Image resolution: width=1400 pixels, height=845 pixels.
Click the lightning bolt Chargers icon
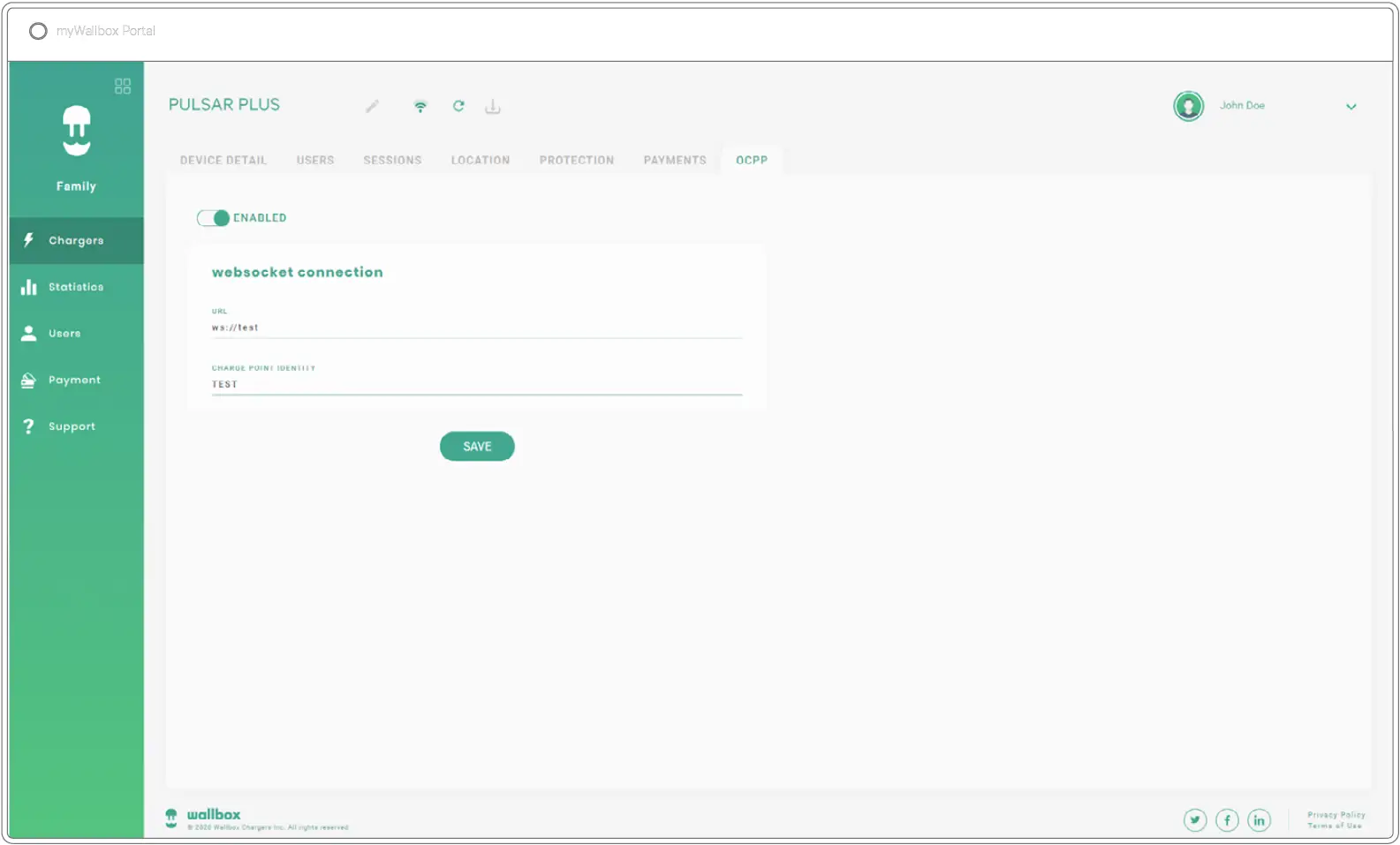[28, 240]
